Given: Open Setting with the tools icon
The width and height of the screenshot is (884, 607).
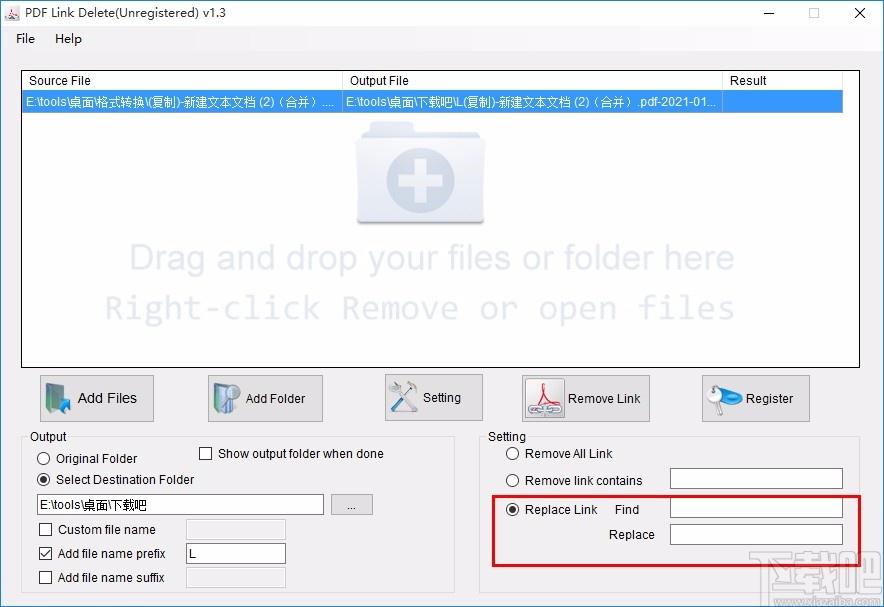Looking at the screenshot, I should tap(434, 398).
